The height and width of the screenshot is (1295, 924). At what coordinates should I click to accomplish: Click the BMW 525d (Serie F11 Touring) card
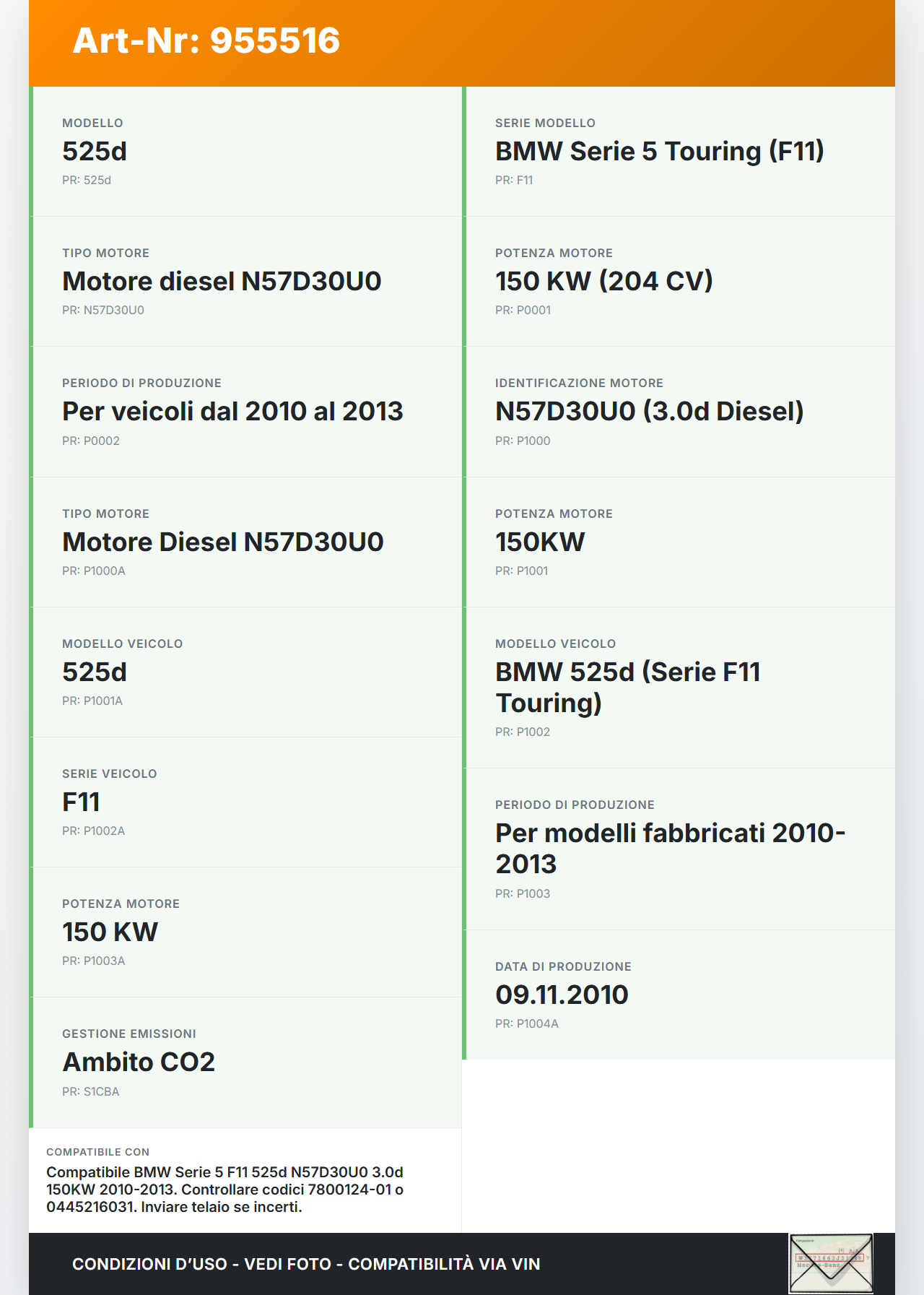[x=679, y=687]
